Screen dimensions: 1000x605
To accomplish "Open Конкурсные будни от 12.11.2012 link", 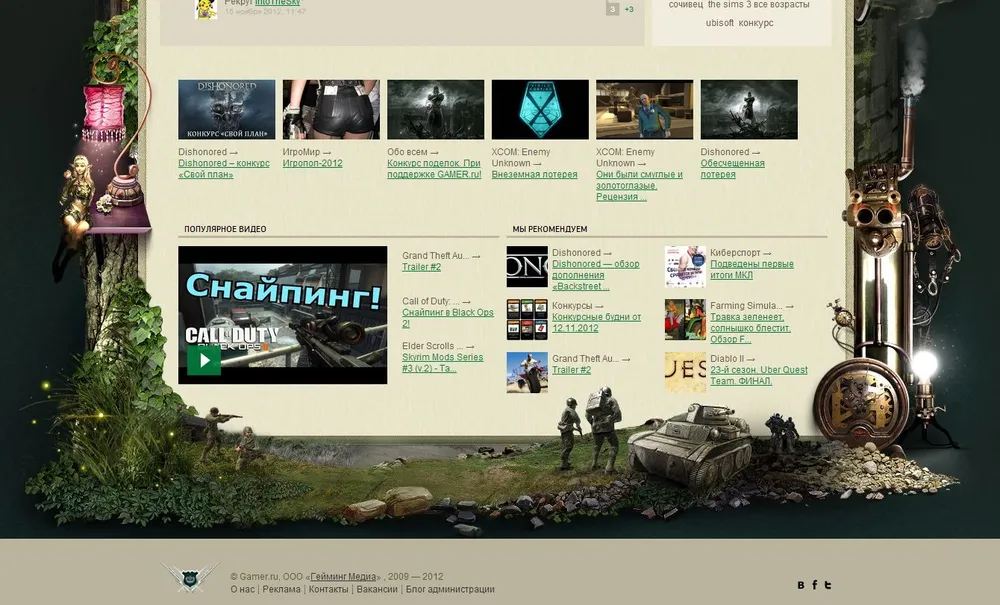I will point(596,323).
